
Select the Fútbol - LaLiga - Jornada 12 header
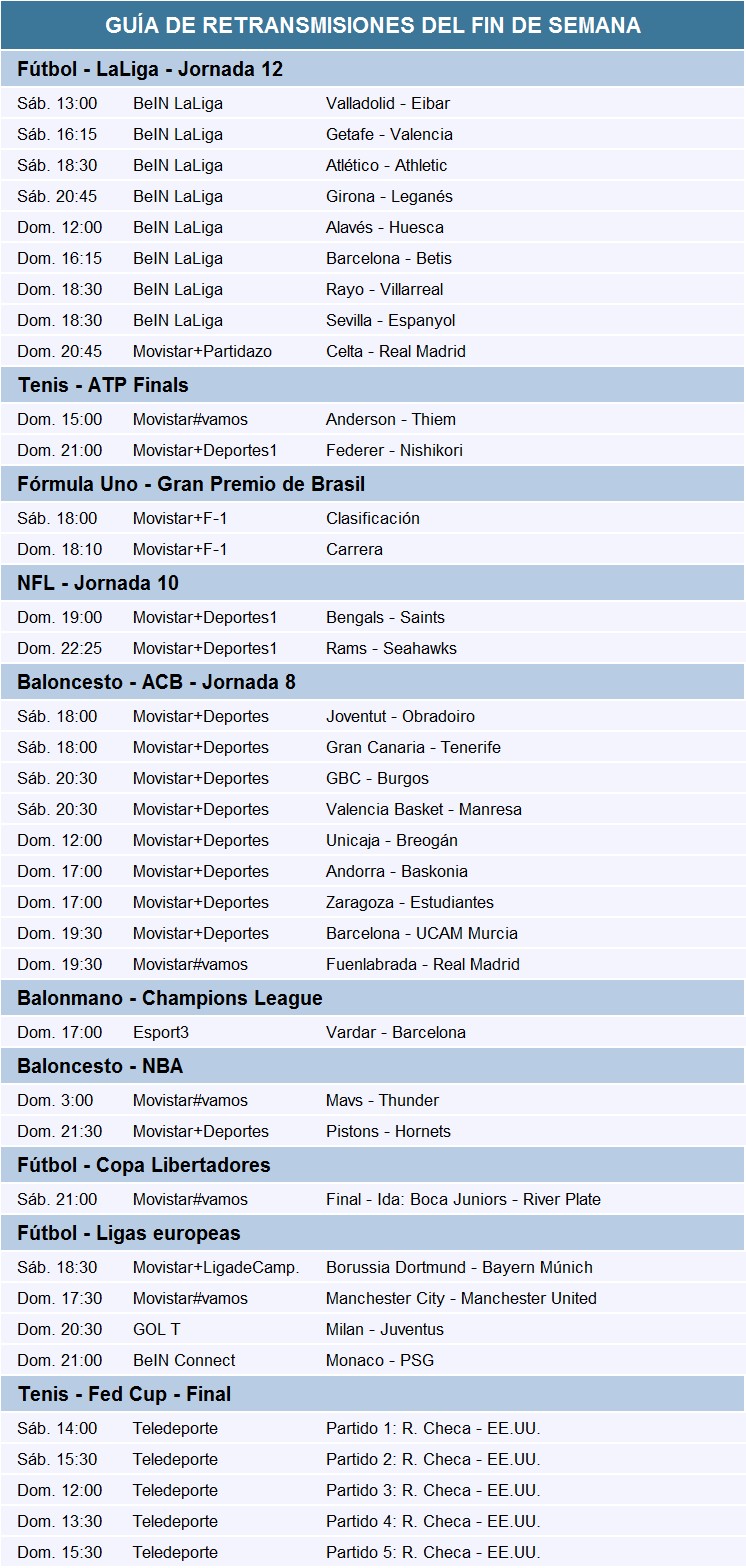(x=150, y=69)
